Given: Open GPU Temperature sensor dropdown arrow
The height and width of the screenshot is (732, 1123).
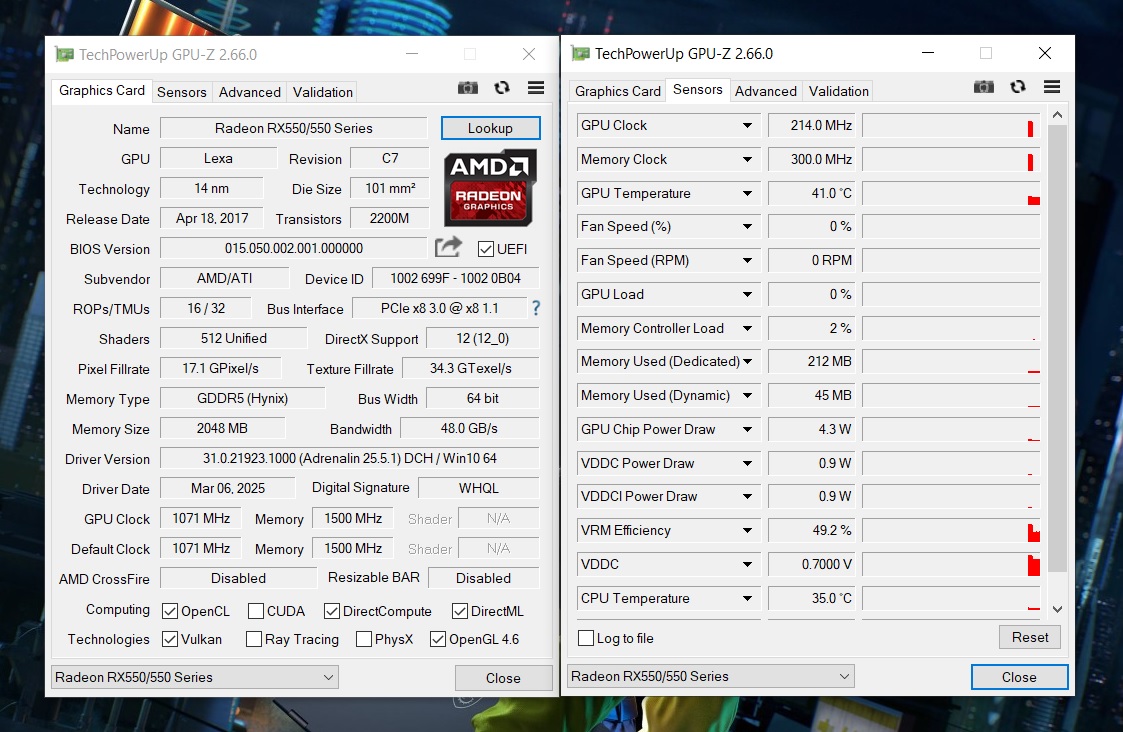Looking at the screenshot, I should point(747,193).
